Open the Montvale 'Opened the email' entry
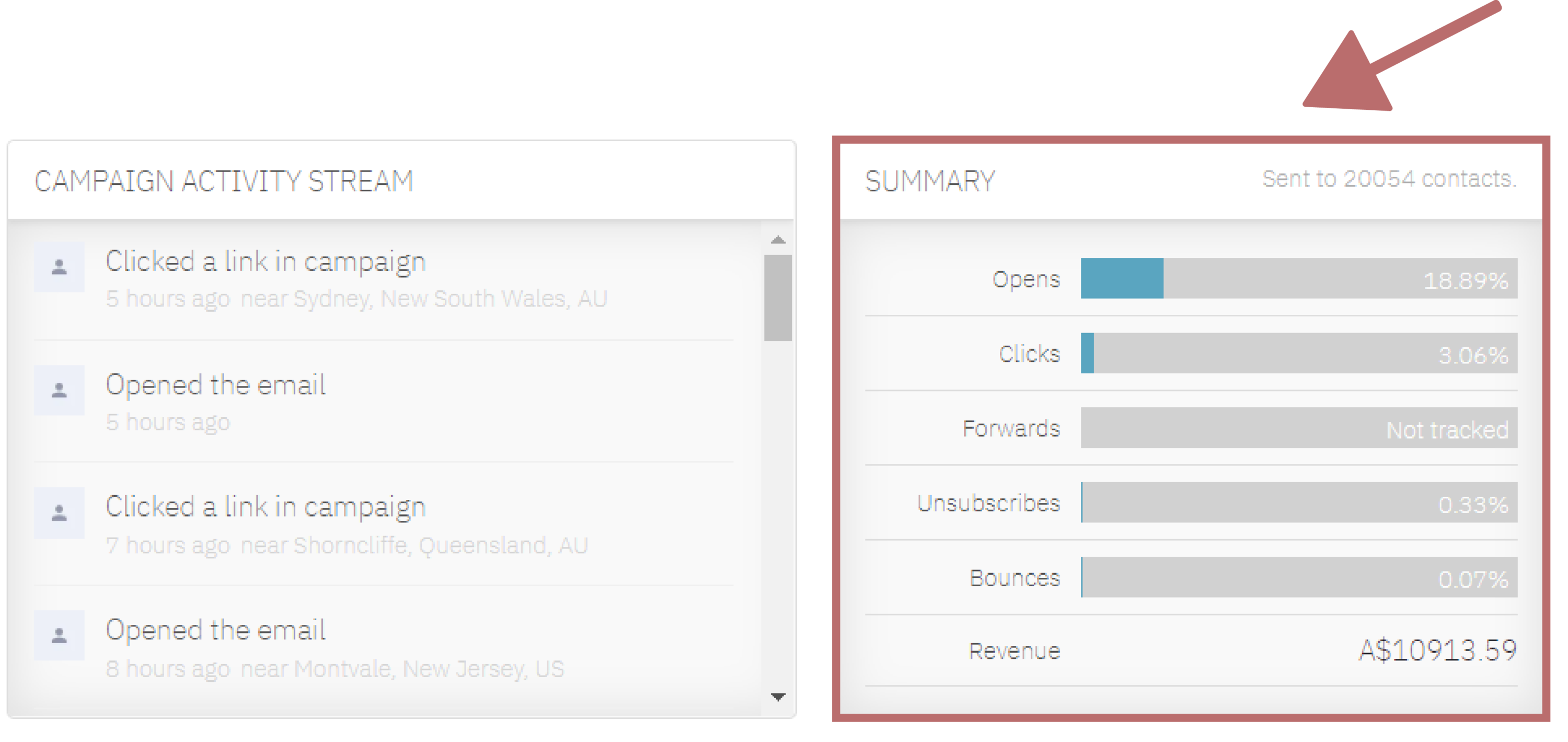Image resolution: width=1568 pixels, height=742 pixels. [x=215, y=630]
